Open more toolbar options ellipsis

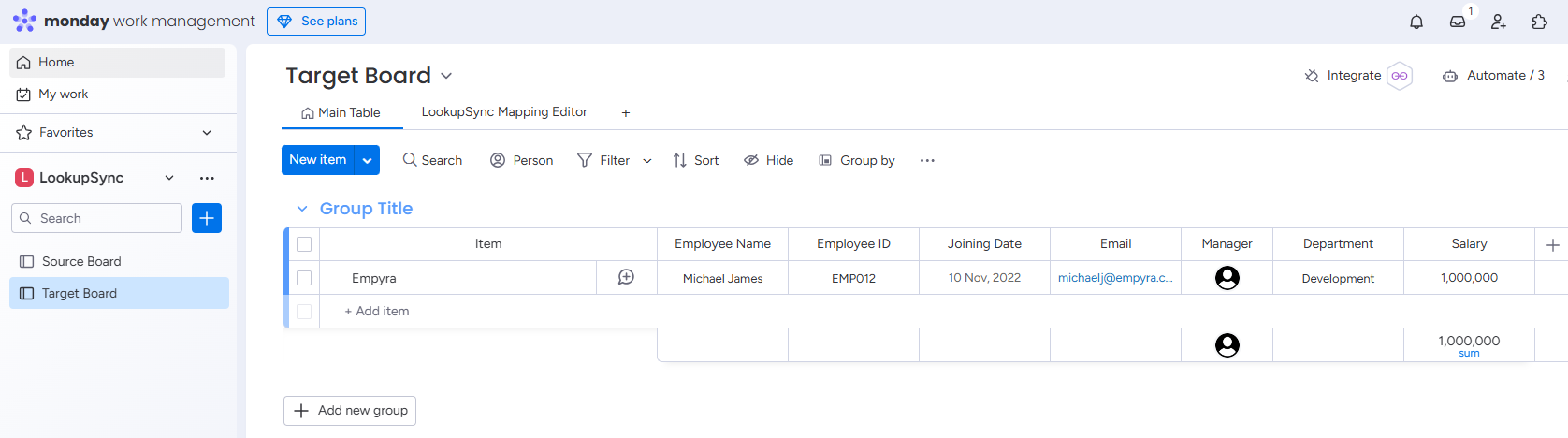pyautogui.click(x=927, y=160)
